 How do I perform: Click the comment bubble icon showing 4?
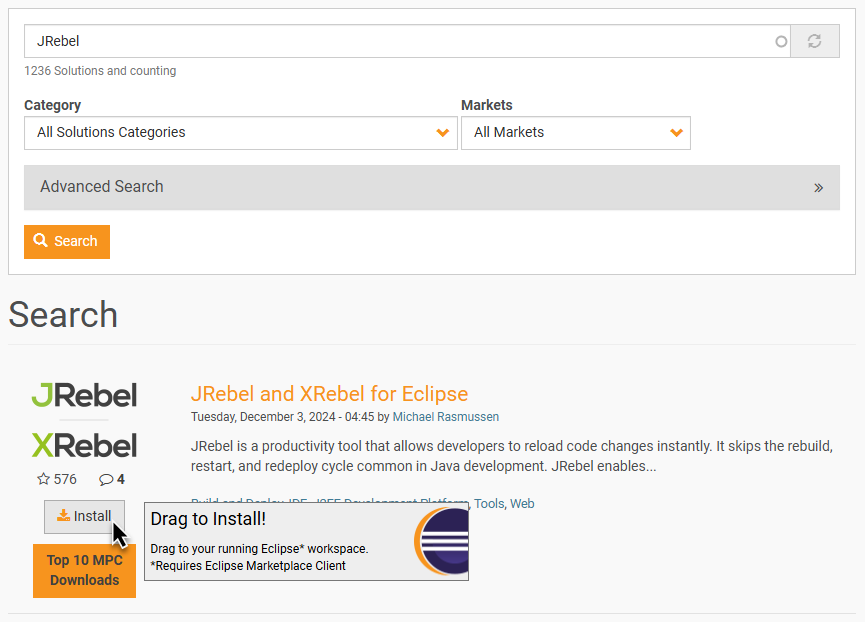[106, 480]
